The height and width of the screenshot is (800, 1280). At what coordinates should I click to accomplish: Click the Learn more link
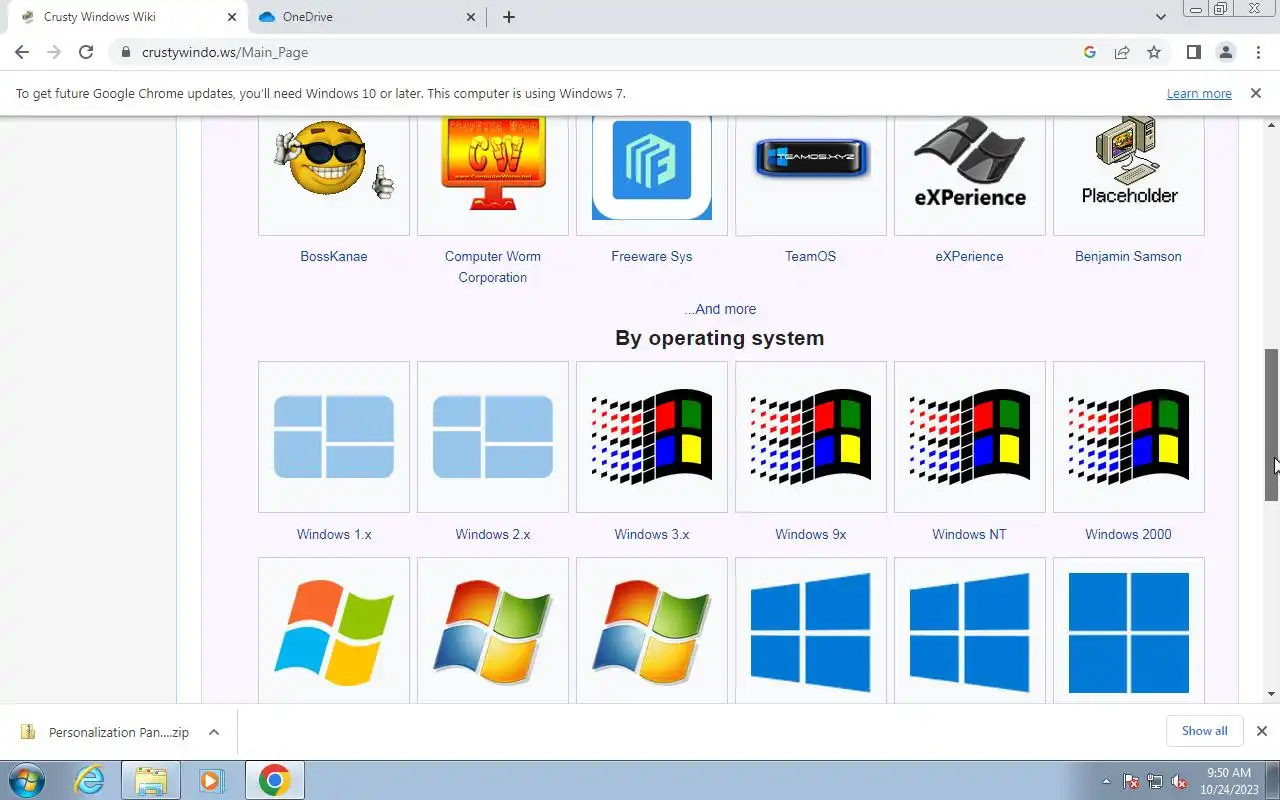1199,93
